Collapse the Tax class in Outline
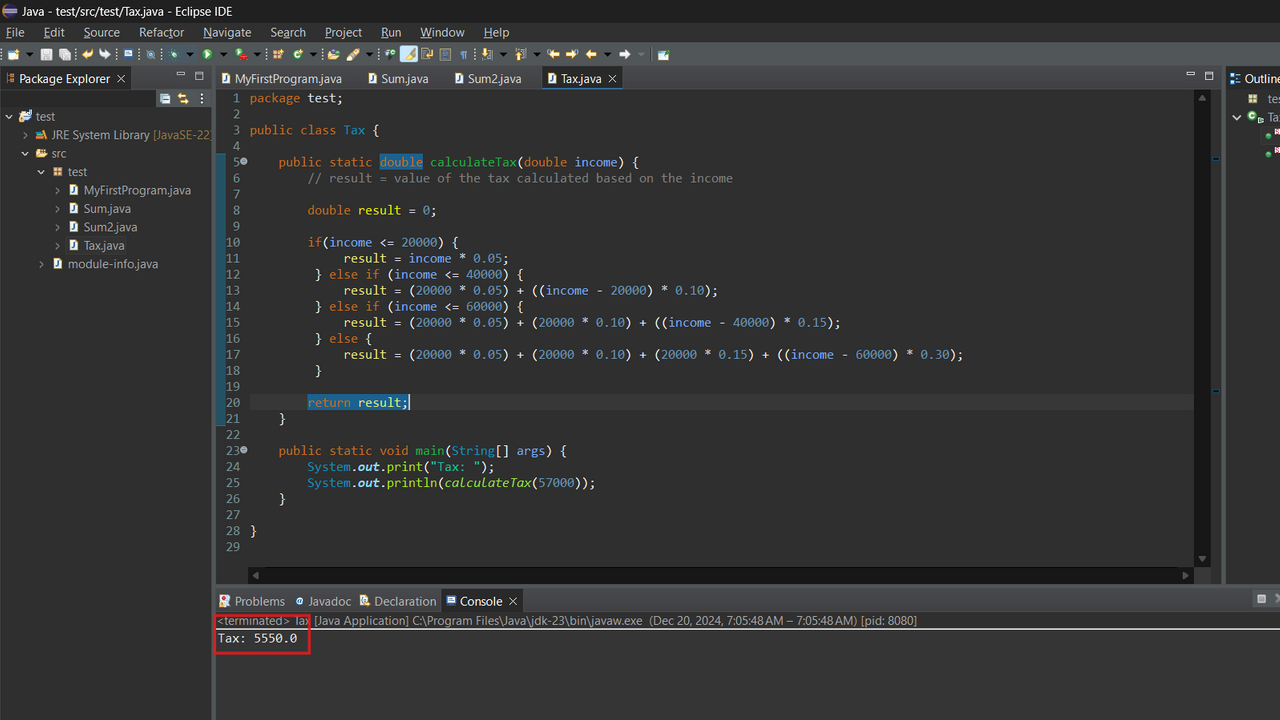1280x720 pixels. (x=1237, y=118)
